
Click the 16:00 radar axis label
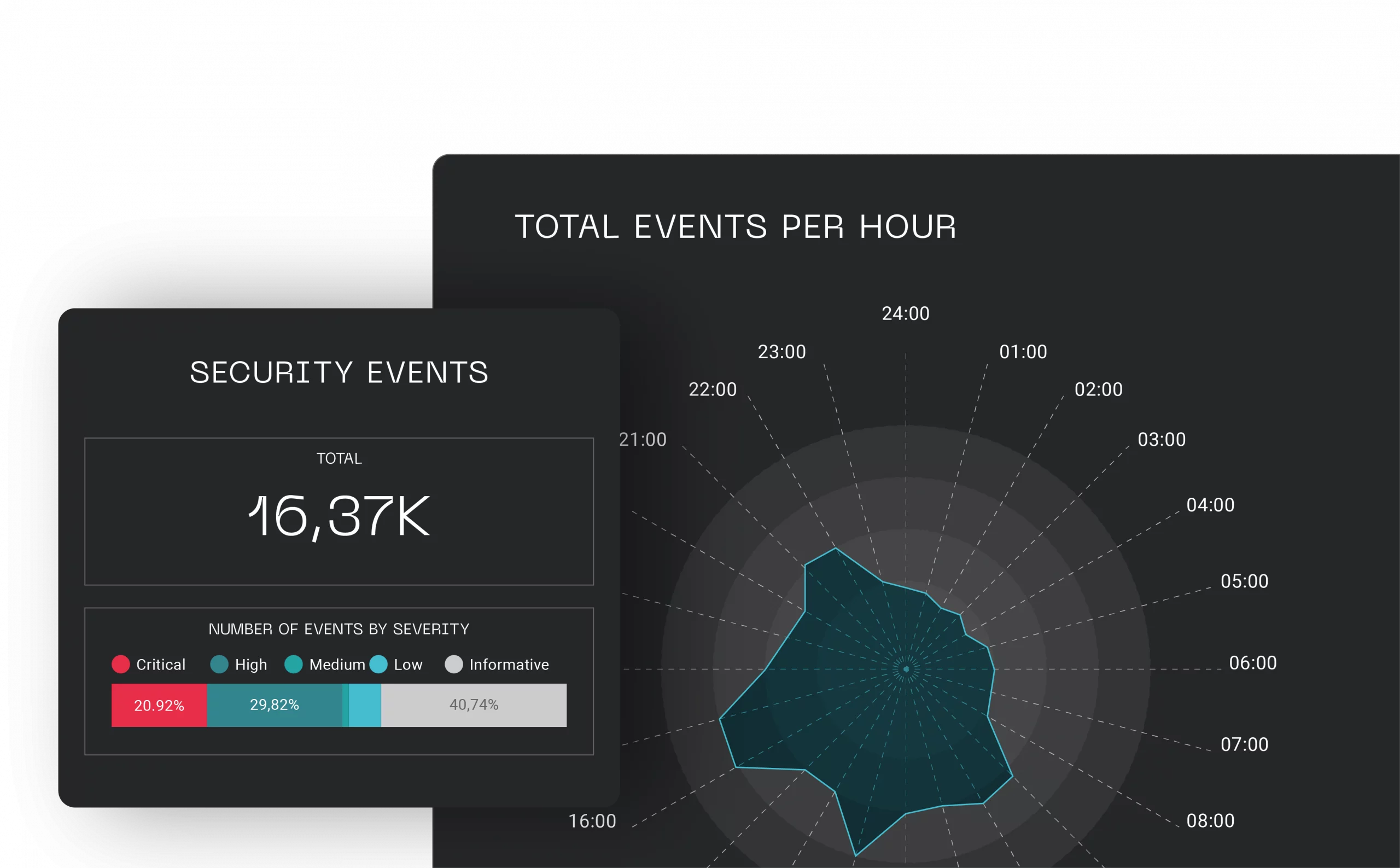pos(592,821)
